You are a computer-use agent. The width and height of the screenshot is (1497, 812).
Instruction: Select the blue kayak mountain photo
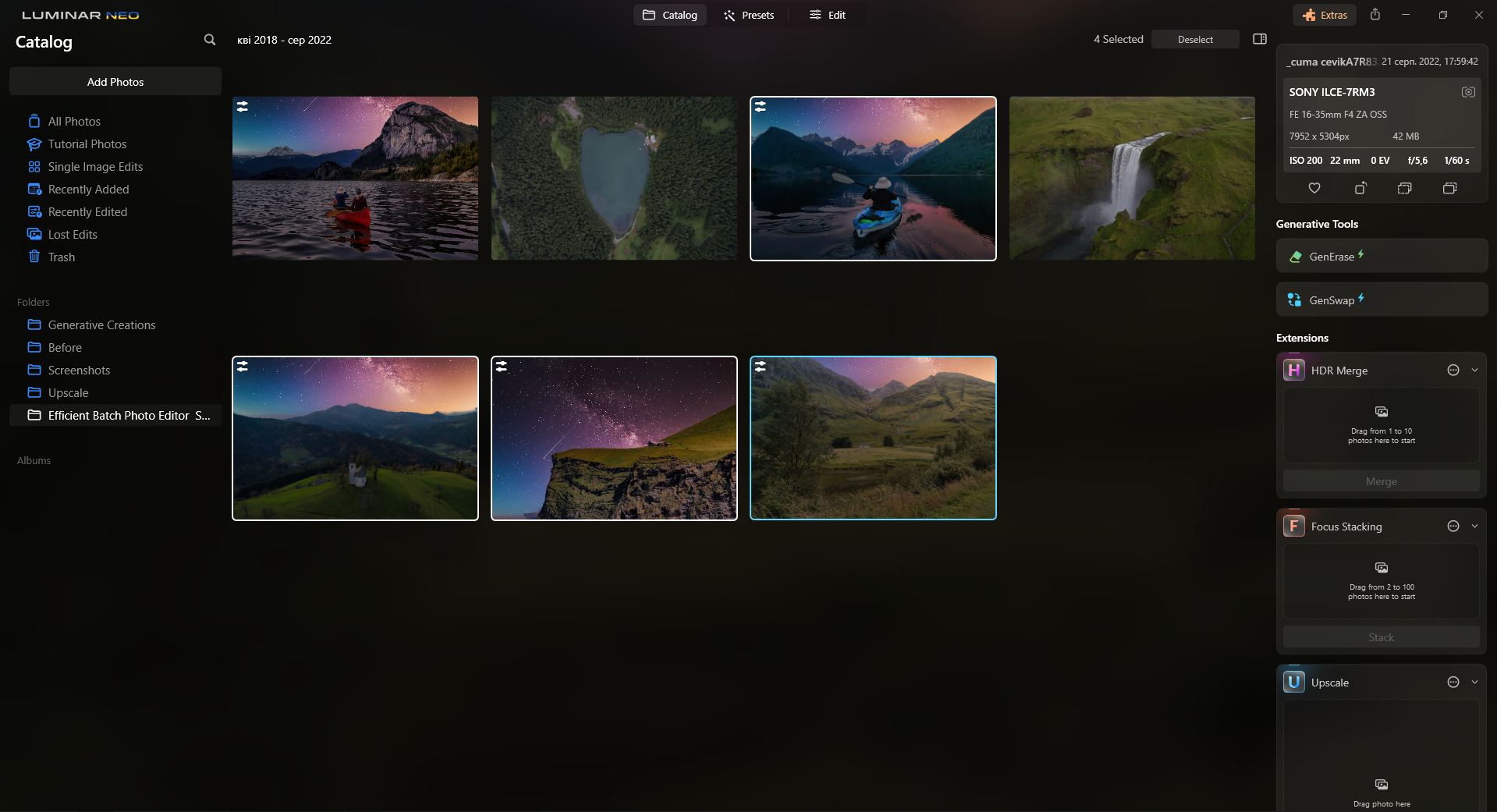873,179
